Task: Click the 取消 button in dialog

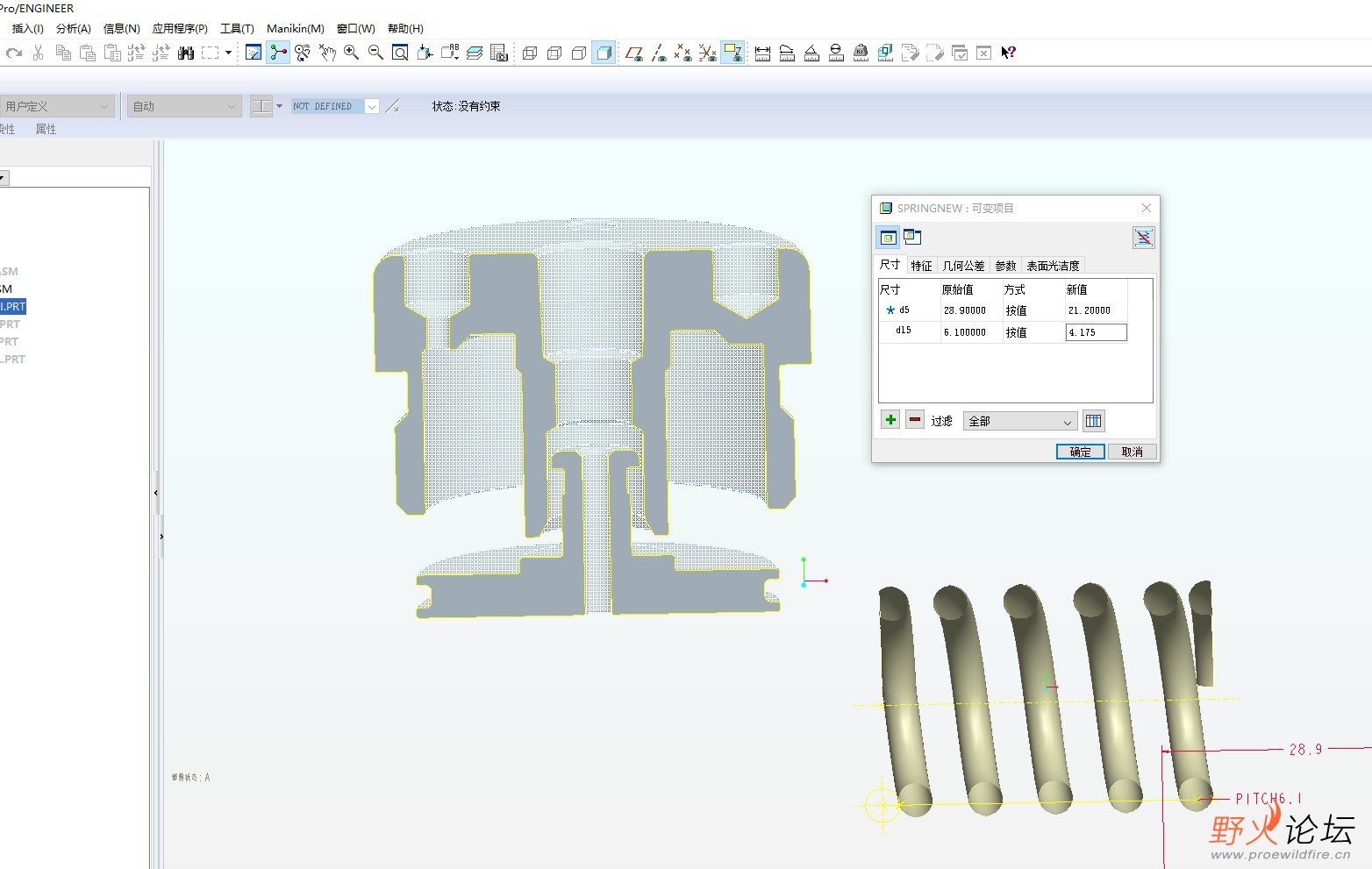Action: tap(1132, 452)
